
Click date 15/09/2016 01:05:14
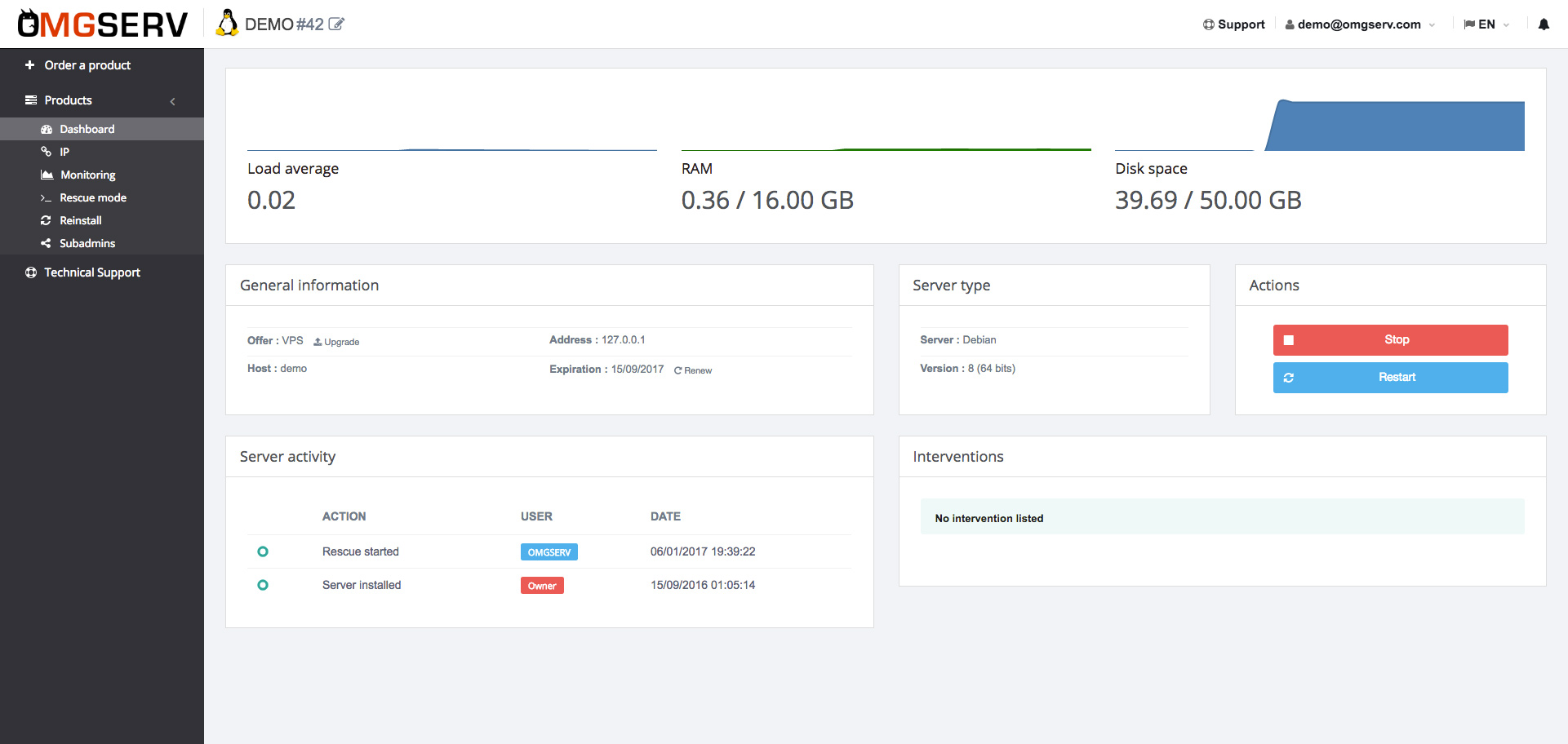703,585
